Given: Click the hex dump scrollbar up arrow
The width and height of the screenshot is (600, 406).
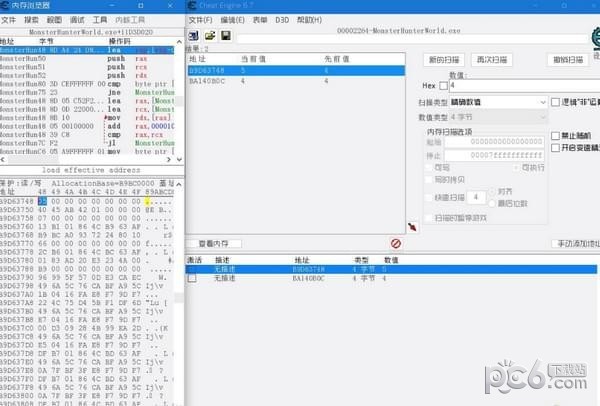Looking at the screenshot, I should 179,184.
